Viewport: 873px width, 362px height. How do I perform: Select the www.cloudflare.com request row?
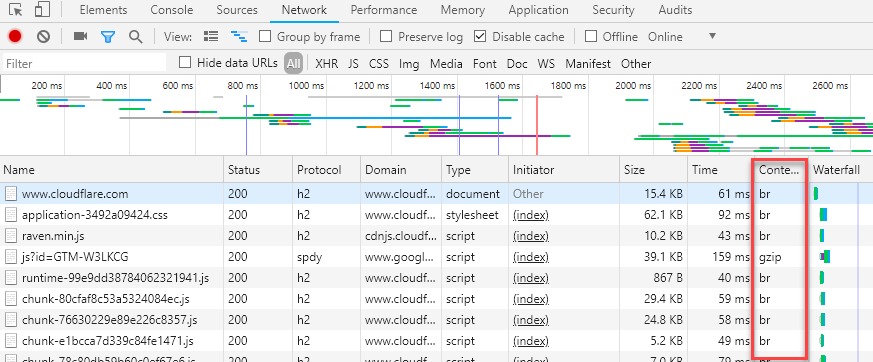point(436,194)
